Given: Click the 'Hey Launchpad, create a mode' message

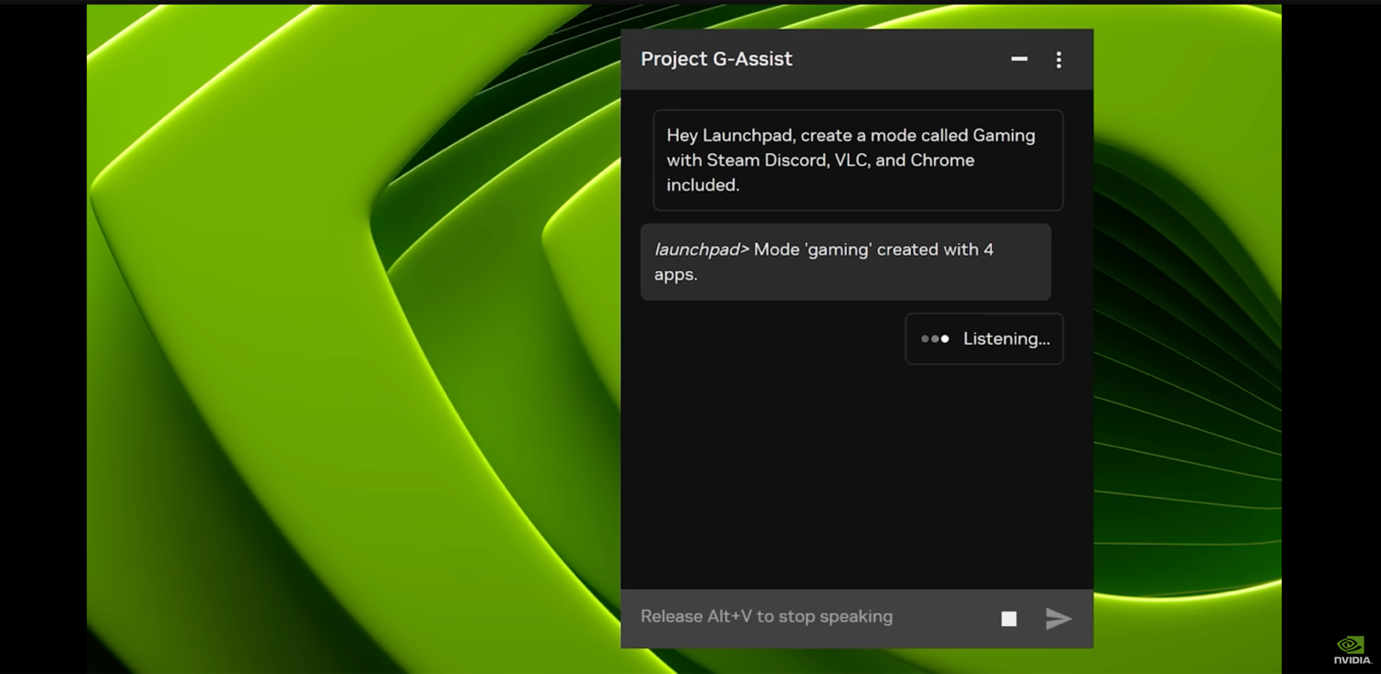Looking at the screenshot, I should pyautogui.click(x=858, y=160).
